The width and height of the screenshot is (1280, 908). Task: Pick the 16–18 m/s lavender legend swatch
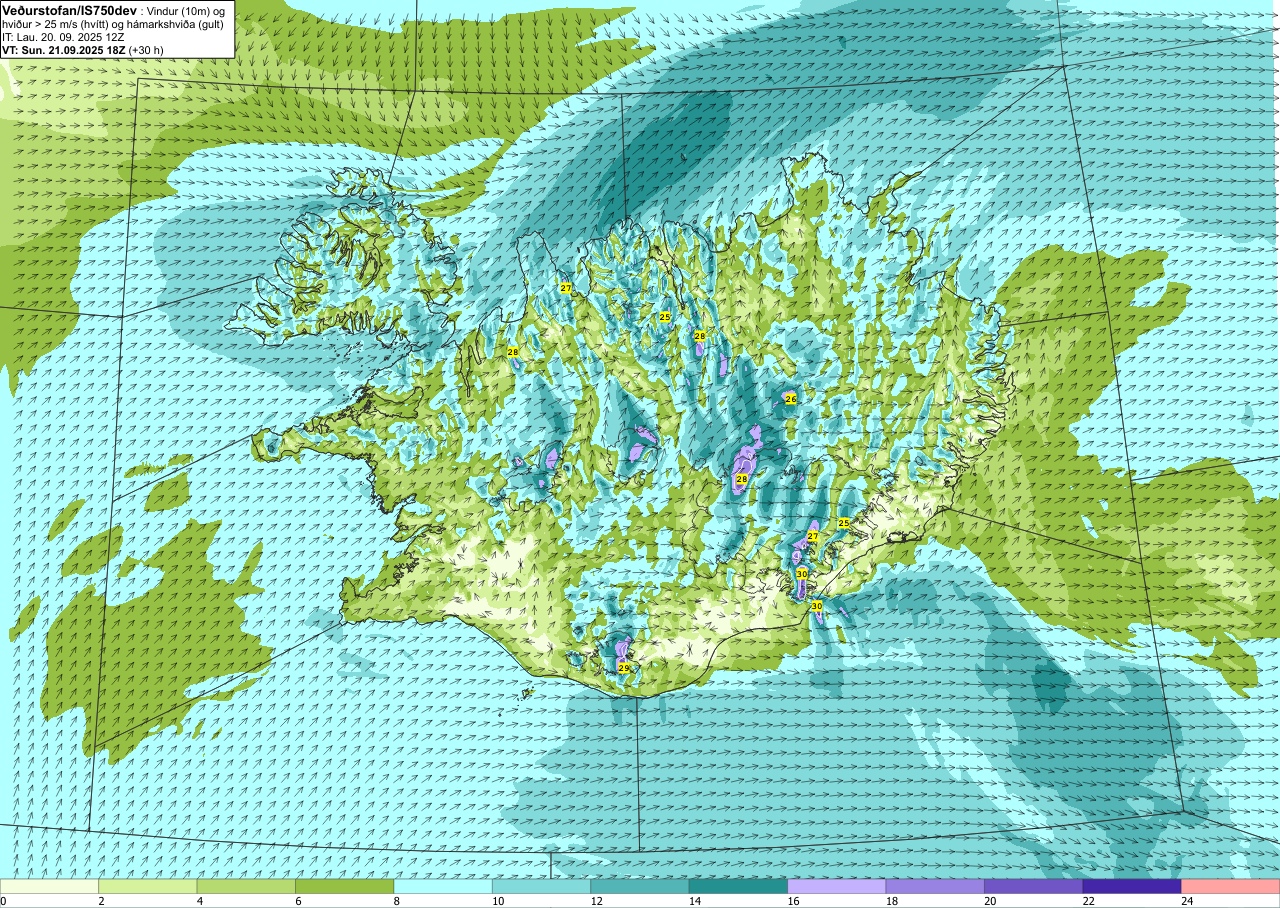tap(837, 886)
